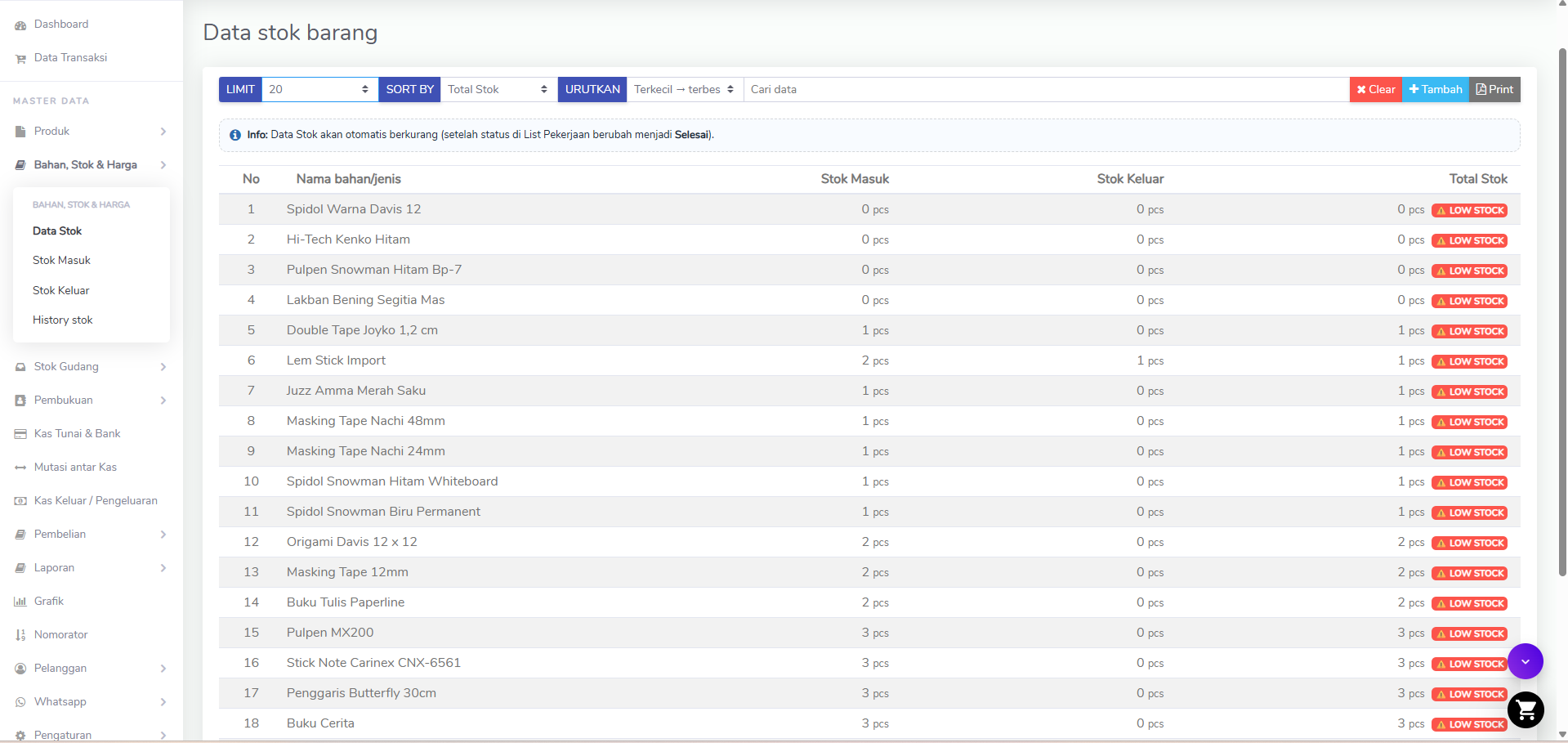Click Stok Keluar column header
Image resolution: width=1568 pixels, height=743 pixels.
coord(1130,179)
